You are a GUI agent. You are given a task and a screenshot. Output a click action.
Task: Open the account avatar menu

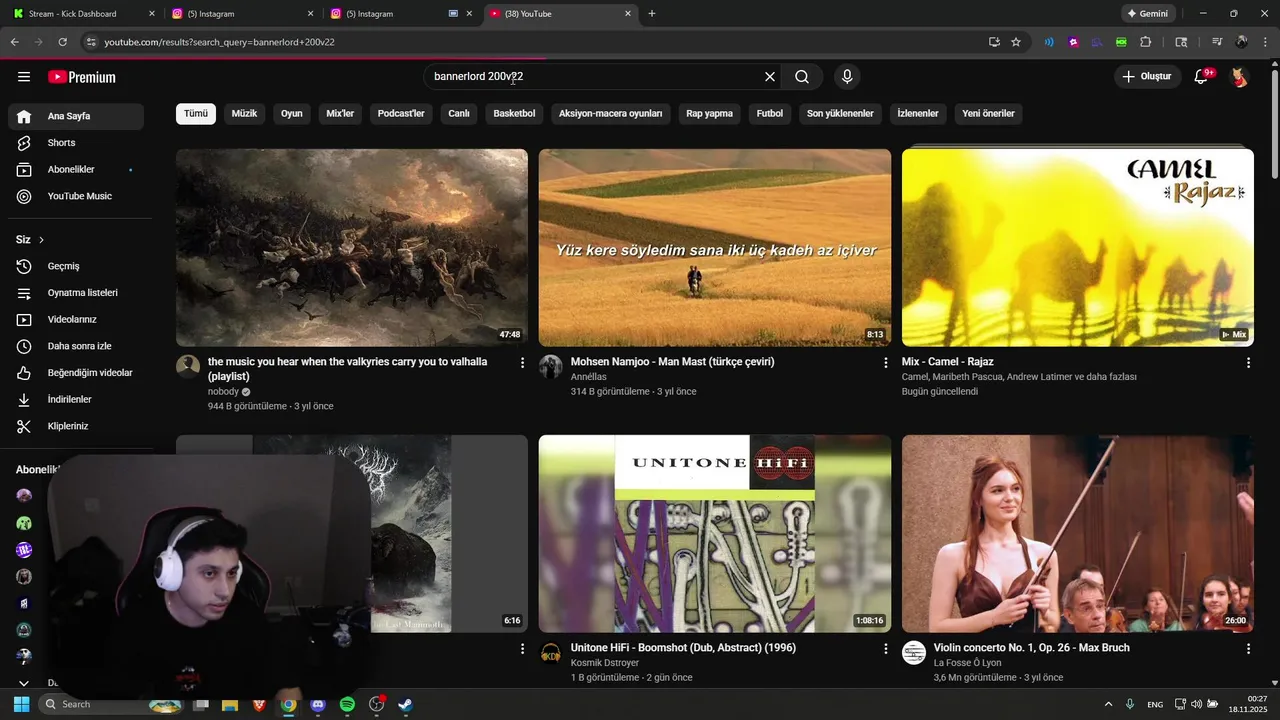coord(1240,77)
